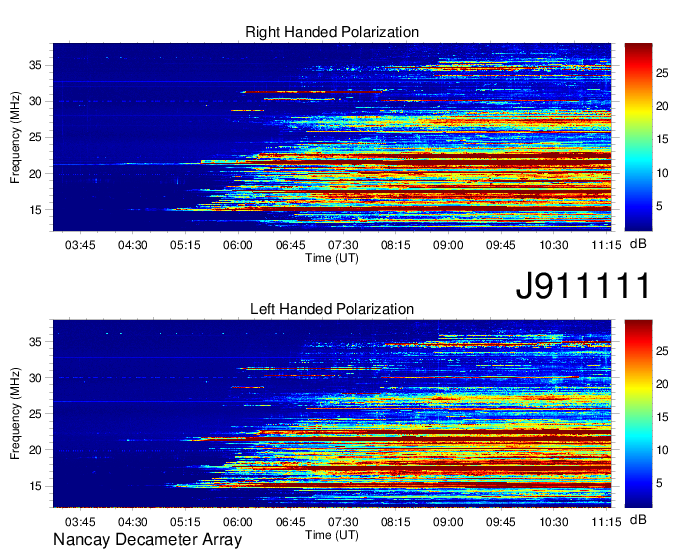Click 15 value on Right Handed color bar
Image resolution: width=680 pixels, height=552 pixels.
point(662,140)
